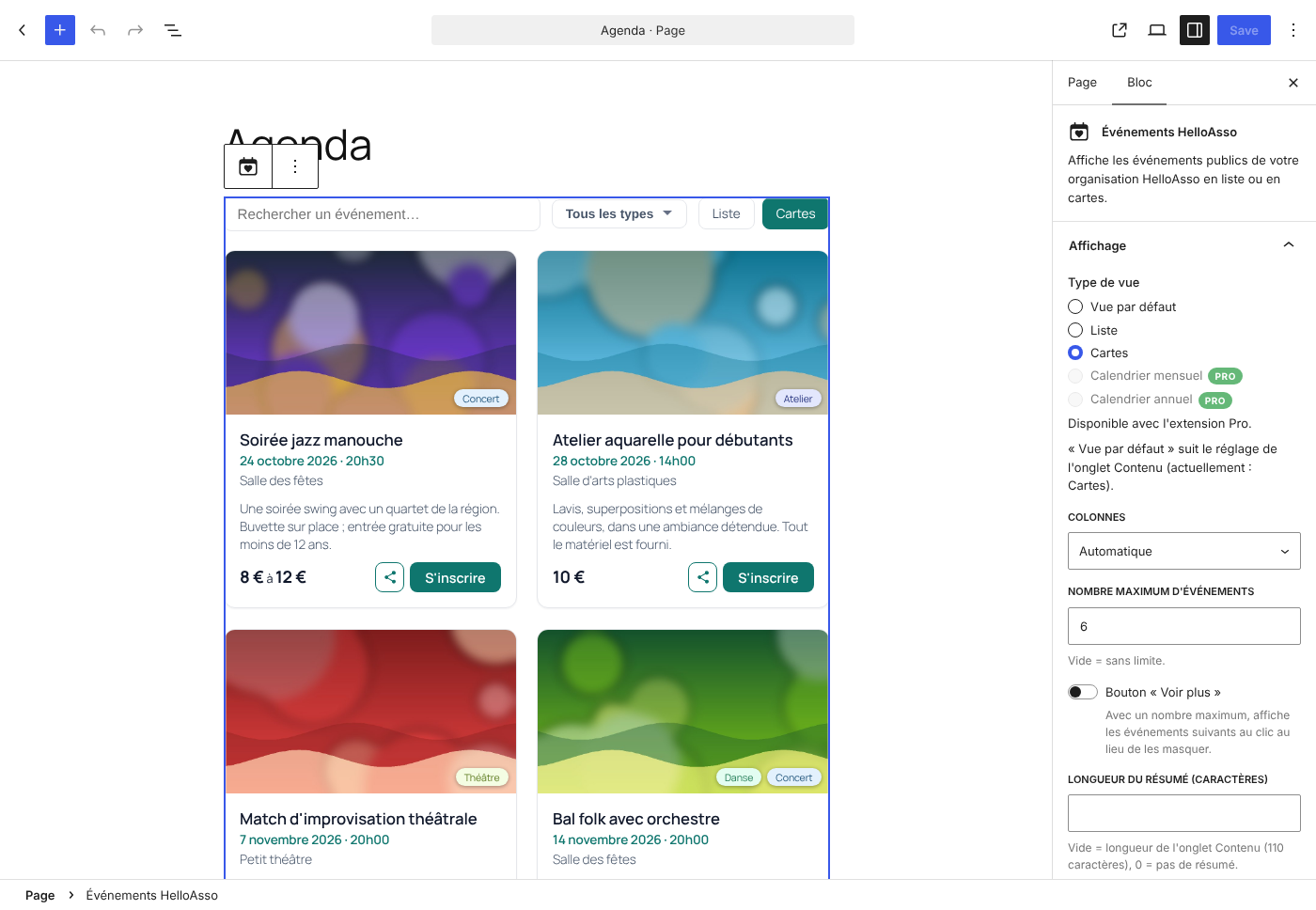This screenshot has height=910, width=1316.
Task: Close the settings sidebar with X
Action: pyautogui.click(x=1293, y=83)
